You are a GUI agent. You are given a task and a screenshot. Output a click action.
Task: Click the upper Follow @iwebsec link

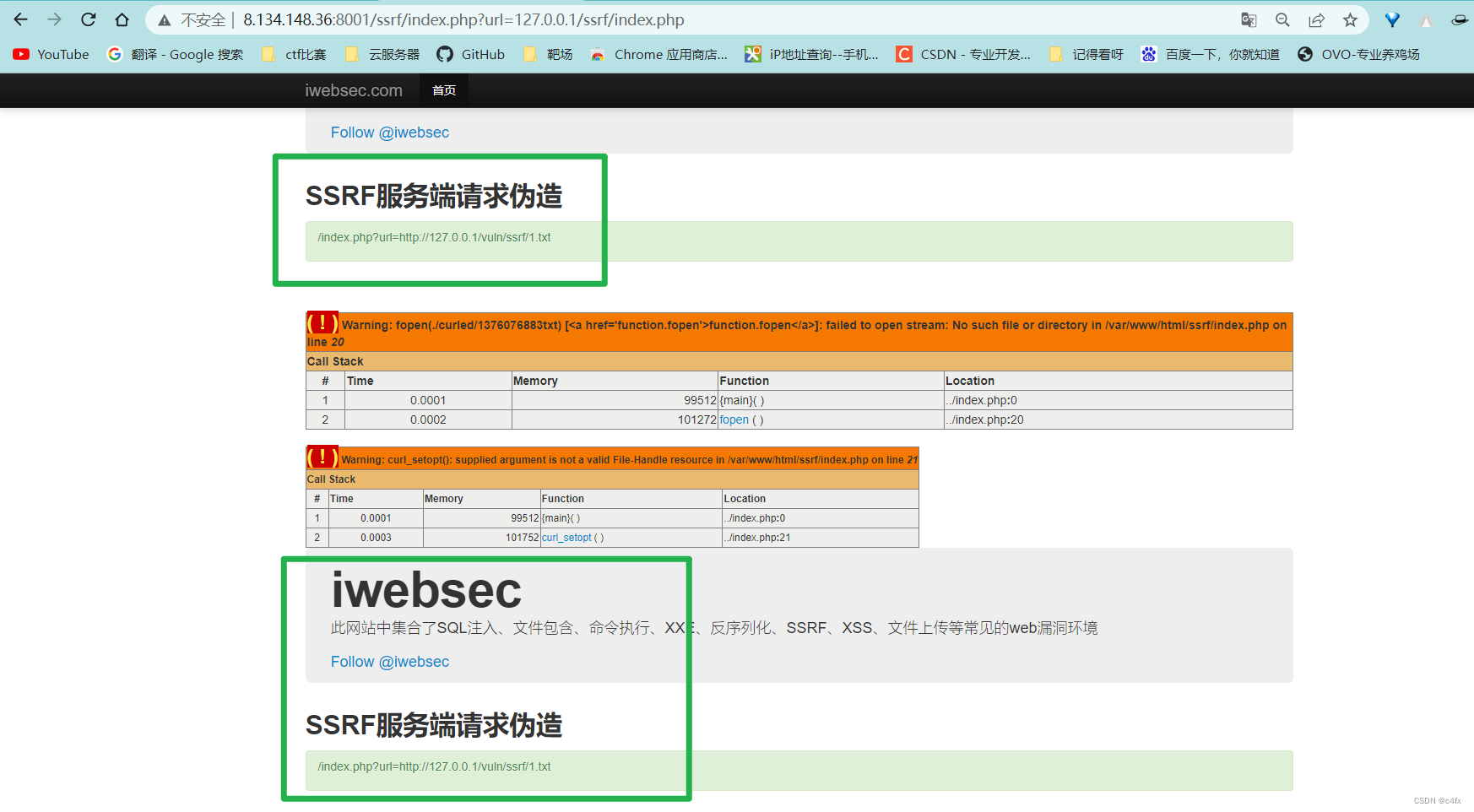(x=390, y=133)
